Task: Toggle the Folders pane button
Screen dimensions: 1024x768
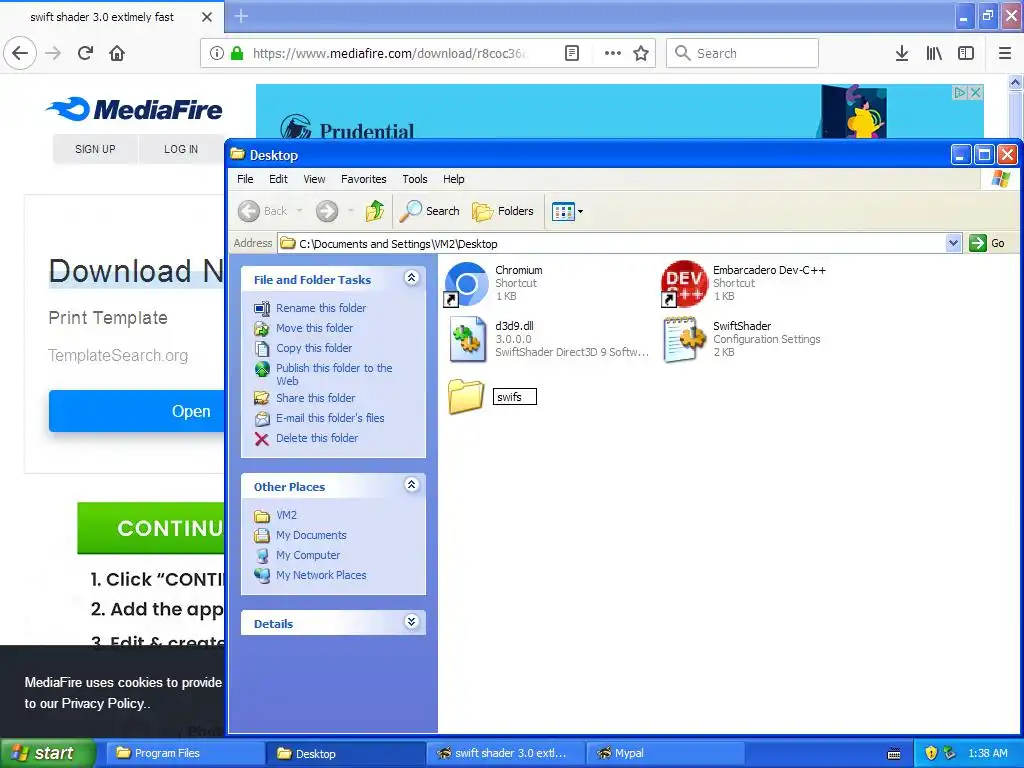Action: point(503,211)
